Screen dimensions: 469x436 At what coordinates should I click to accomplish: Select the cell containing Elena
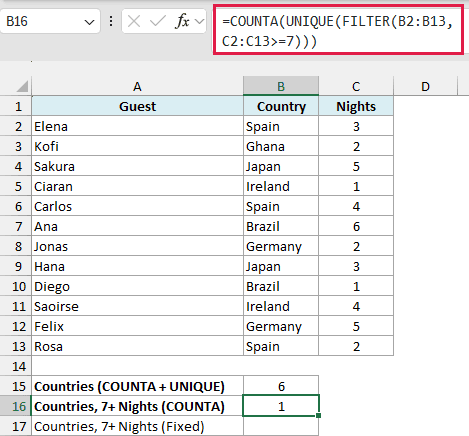pyautogui.click(x=137, y=126)
